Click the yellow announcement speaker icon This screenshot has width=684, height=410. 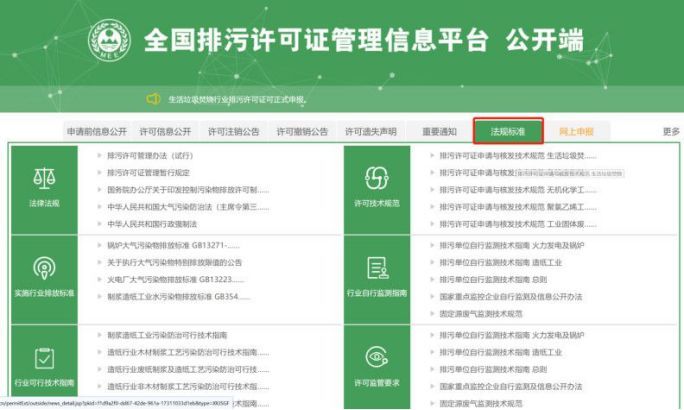coord(153,99)
